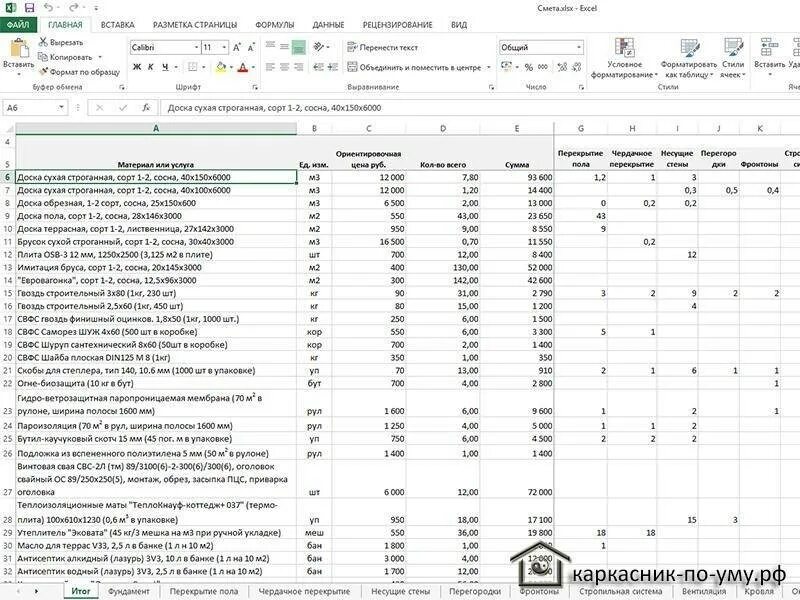The width and height of the screenshot is (800, 600).
Task: Click the formula bar text
Action: [274, 108]
